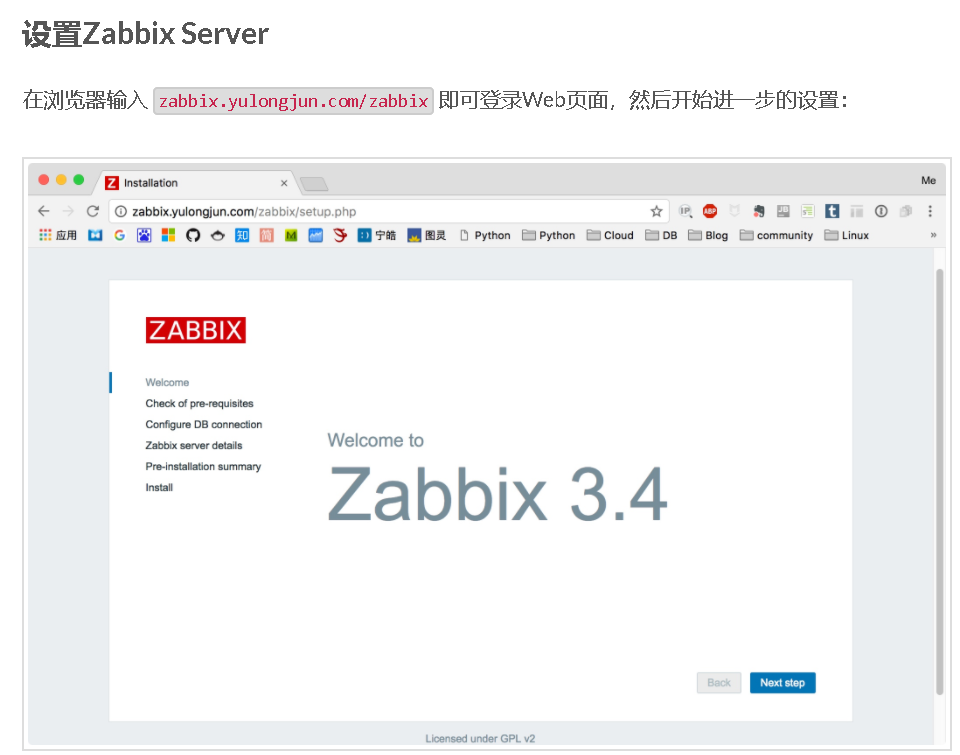Open the Chrome three-dot menu
960x755 pixels.
pos(930,211)
